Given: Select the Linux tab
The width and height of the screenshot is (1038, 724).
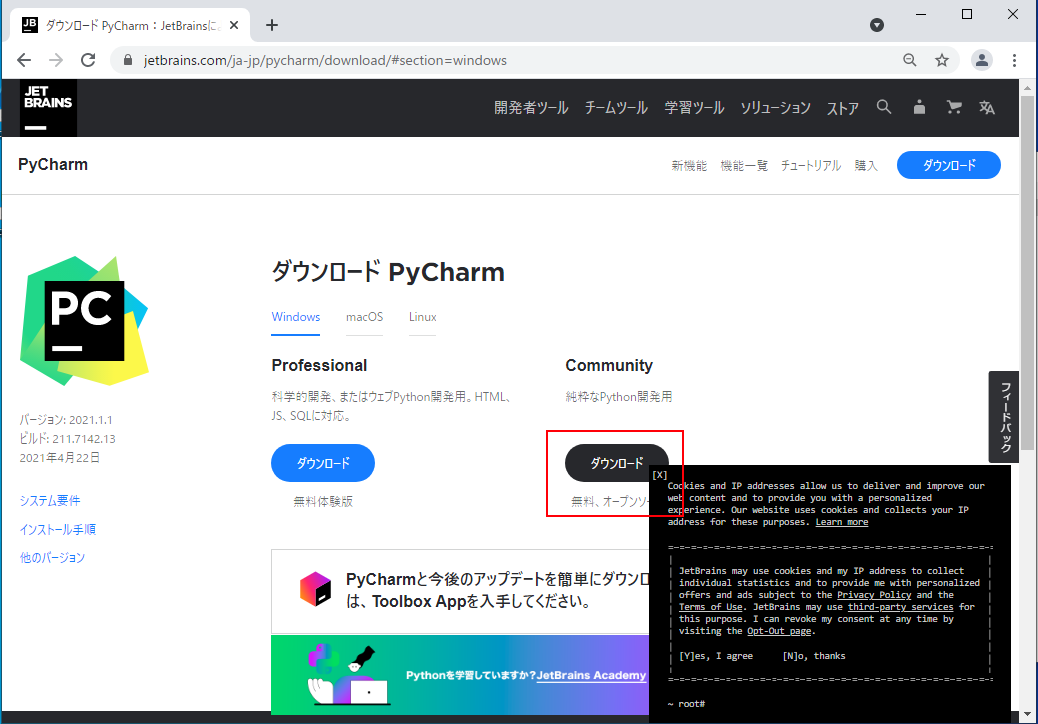Looking at the screenshot, I should pos(422,317).
